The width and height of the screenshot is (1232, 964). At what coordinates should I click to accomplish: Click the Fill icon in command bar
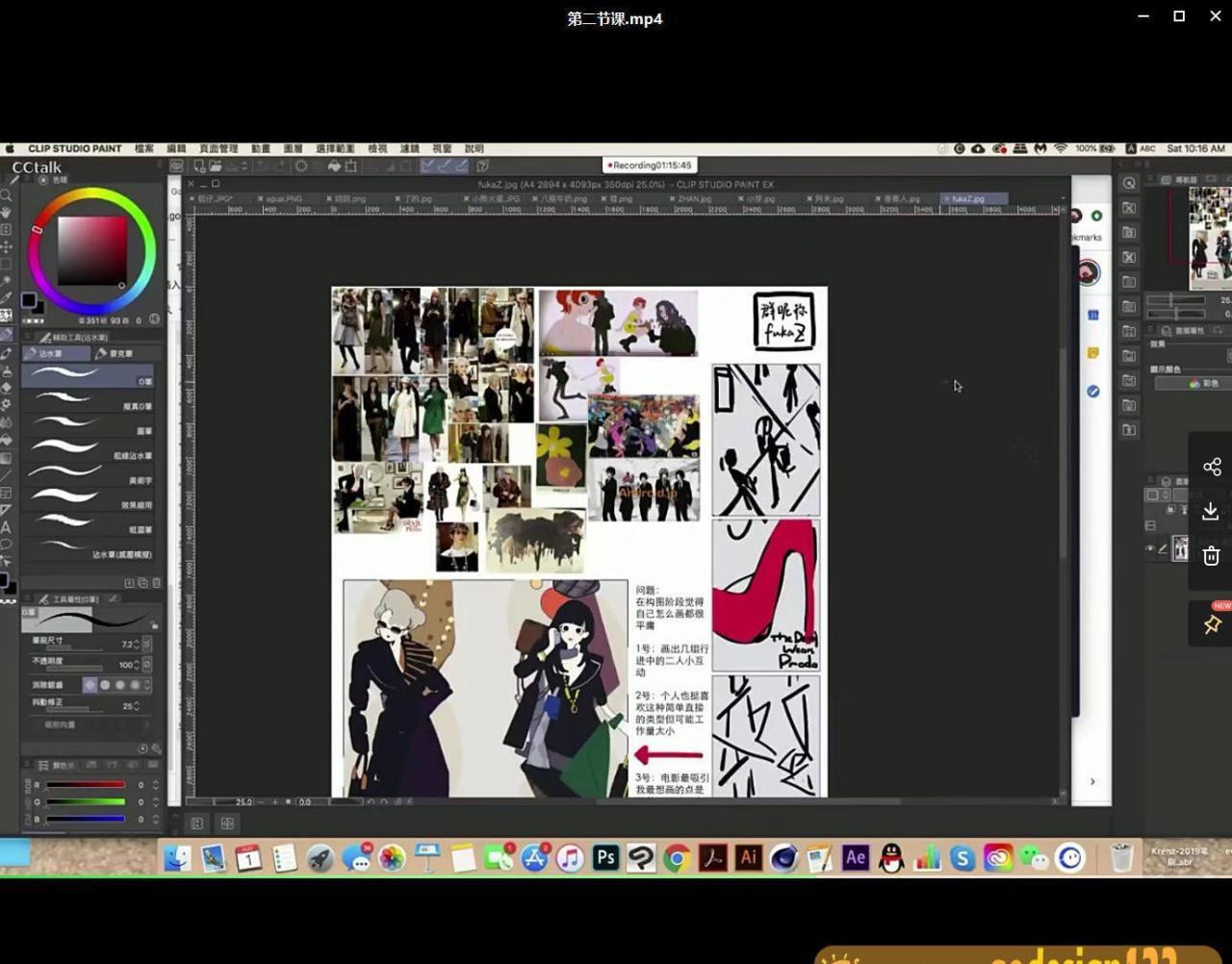pos(334,165)
